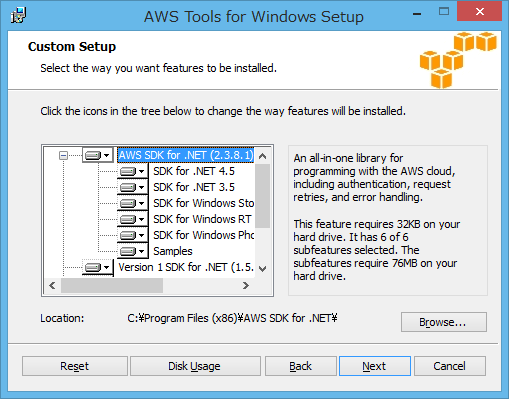Open install option dropdown for SDK for Windows RT

click(x=132, y=219)
